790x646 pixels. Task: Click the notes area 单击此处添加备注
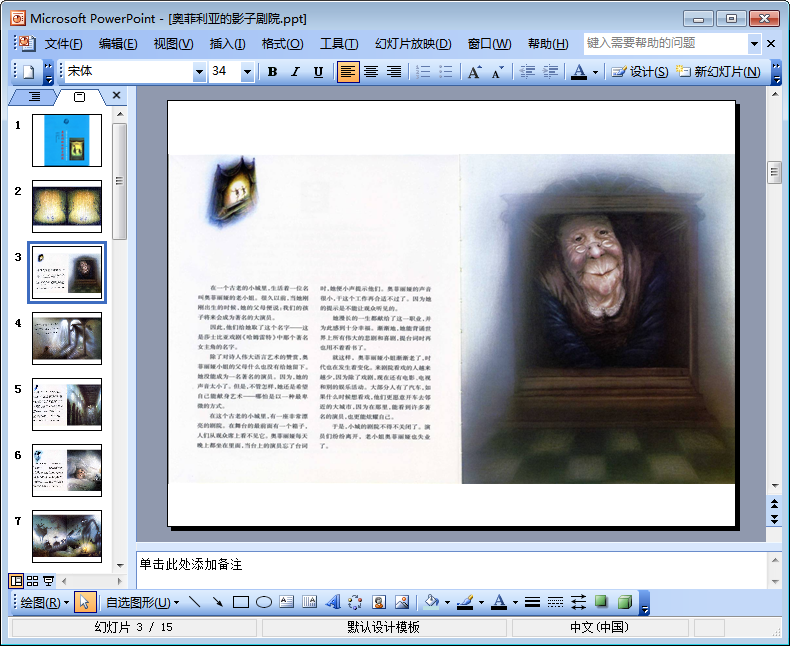click(190, 564)
